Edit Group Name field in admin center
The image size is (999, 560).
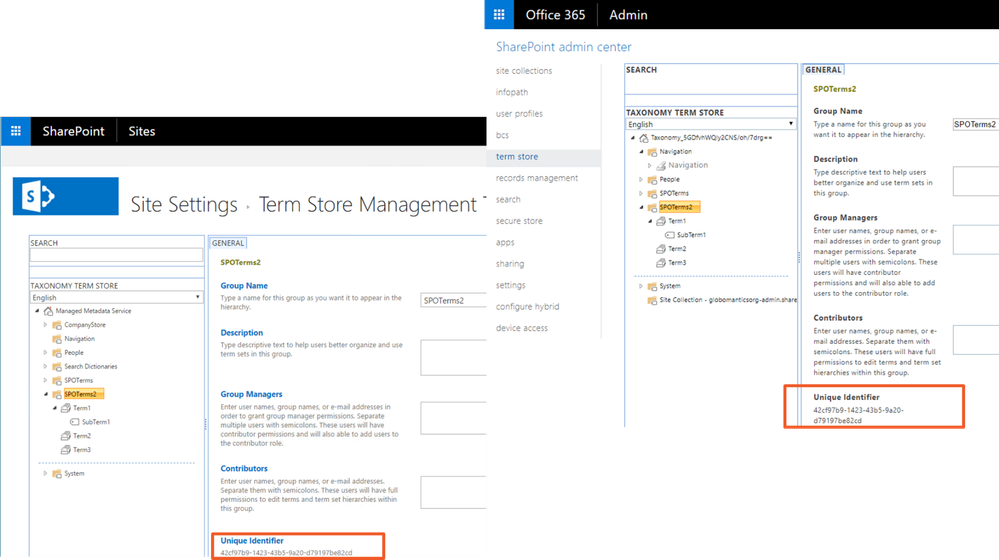pyautogui.click(x=975, y=124)
